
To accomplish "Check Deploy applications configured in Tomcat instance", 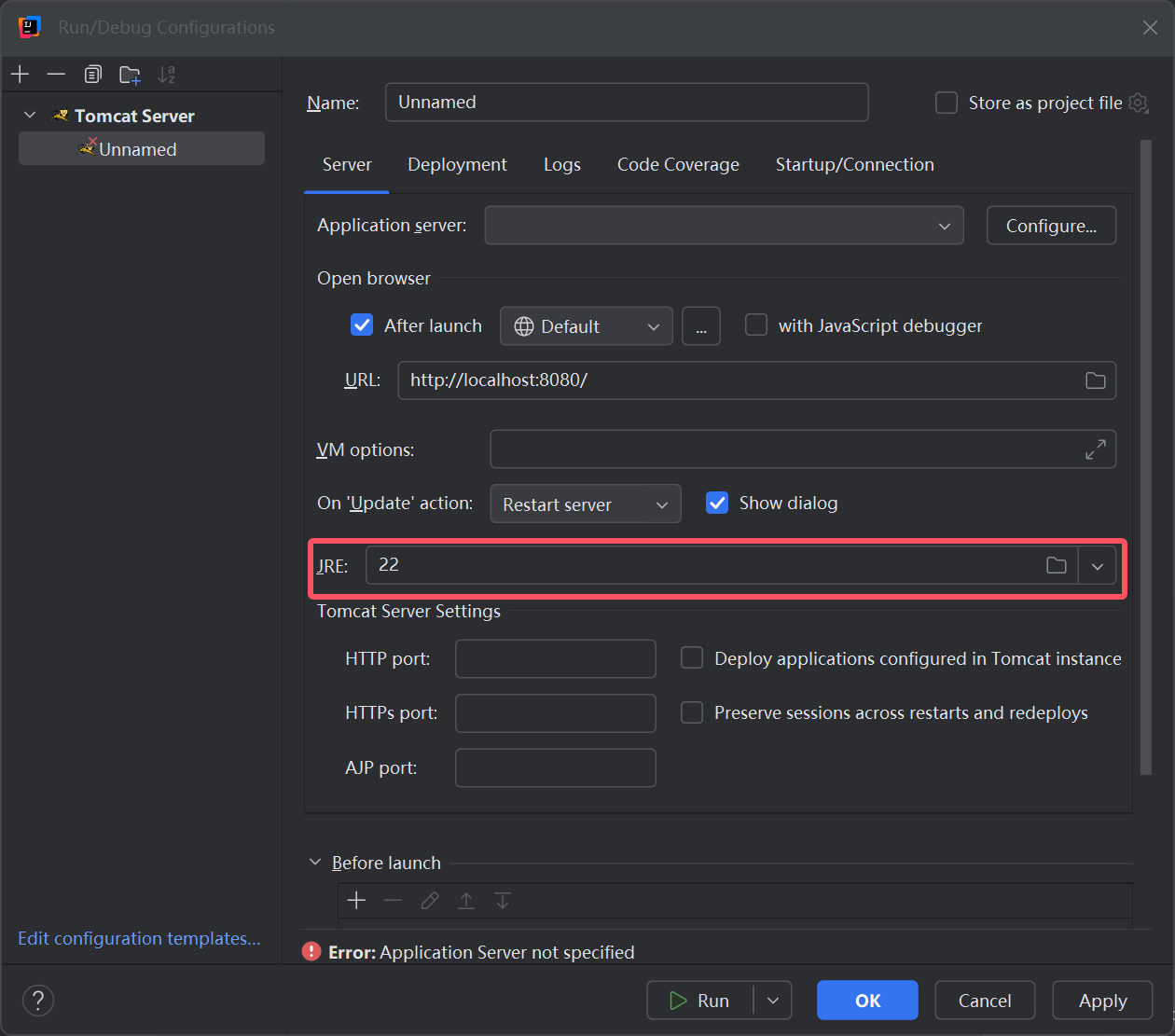I will [692, 658].
